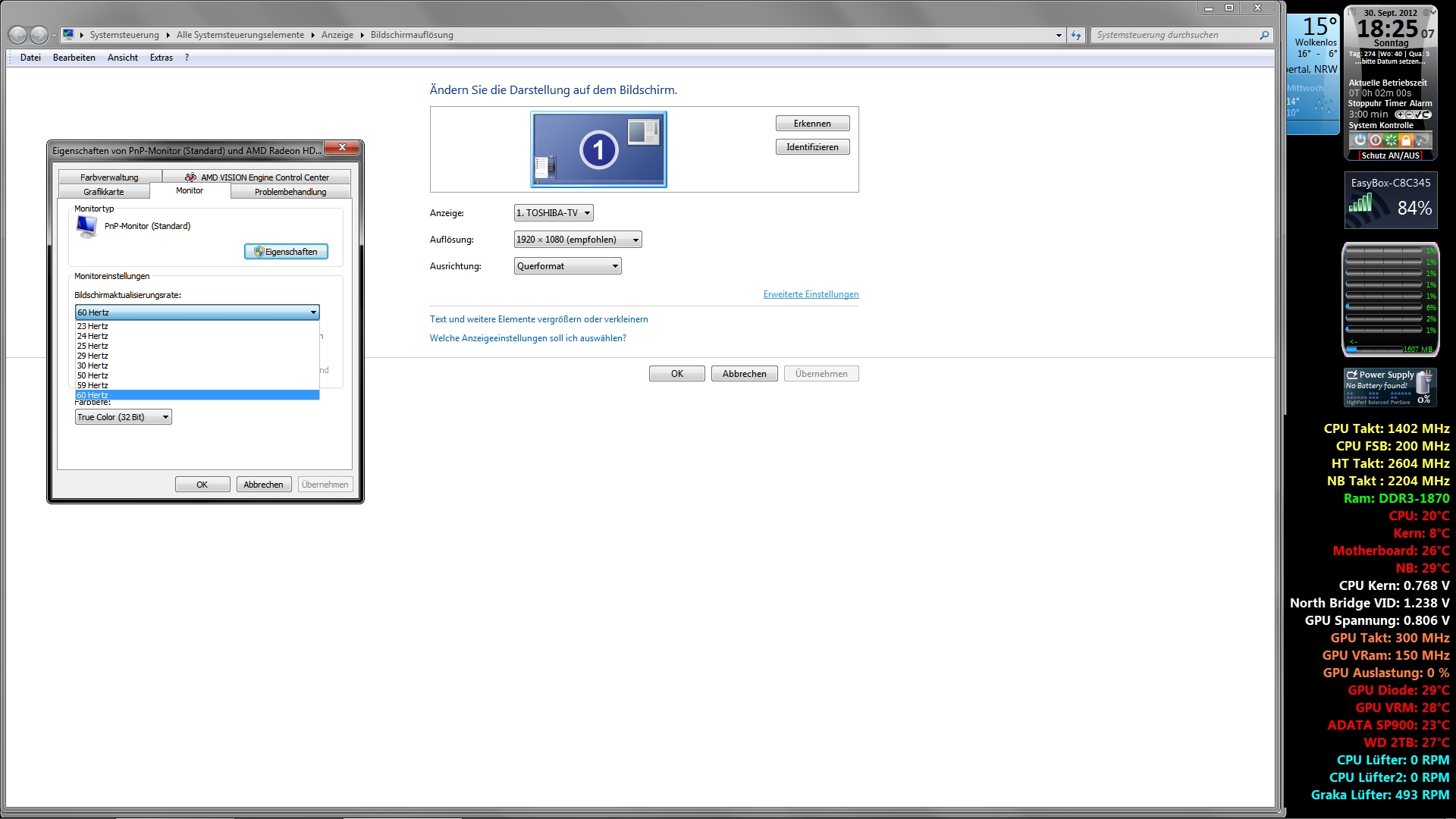Viewport: 1456px width, 819px height.
Task: Open the Auflösung resolution dropdown
Action: (577, 240)
